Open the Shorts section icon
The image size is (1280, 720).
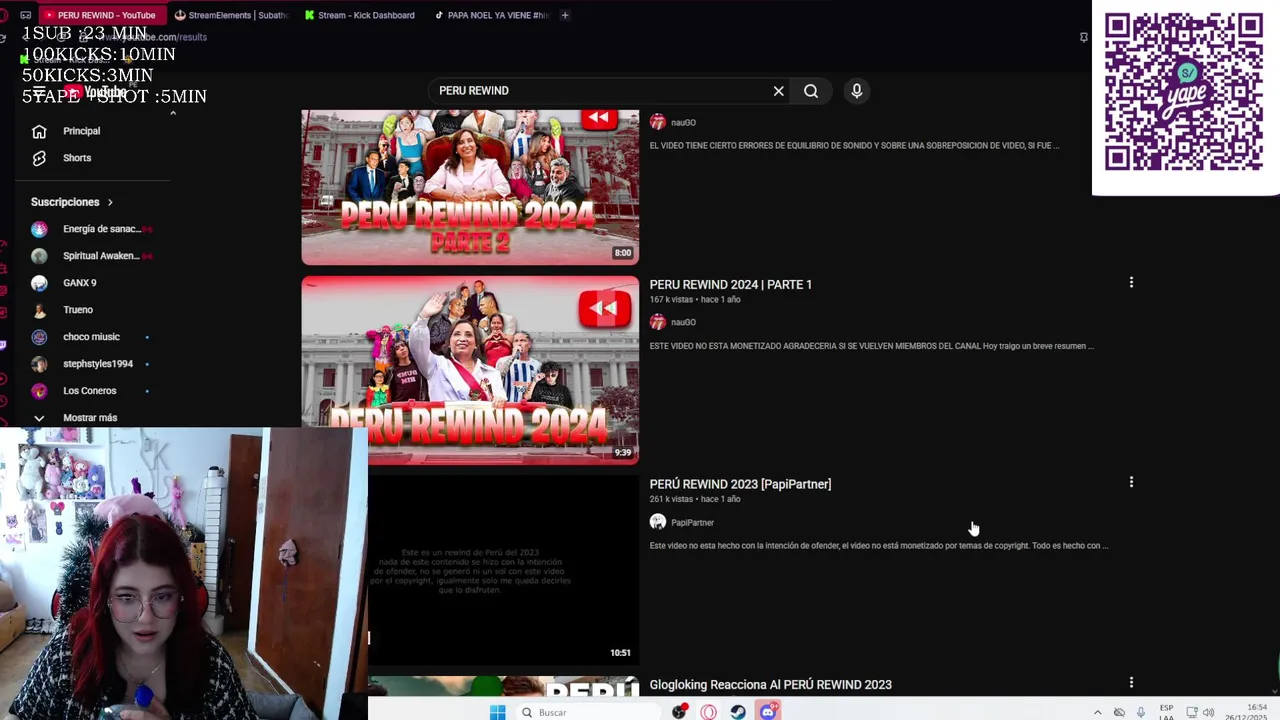(x=39, y=158)
